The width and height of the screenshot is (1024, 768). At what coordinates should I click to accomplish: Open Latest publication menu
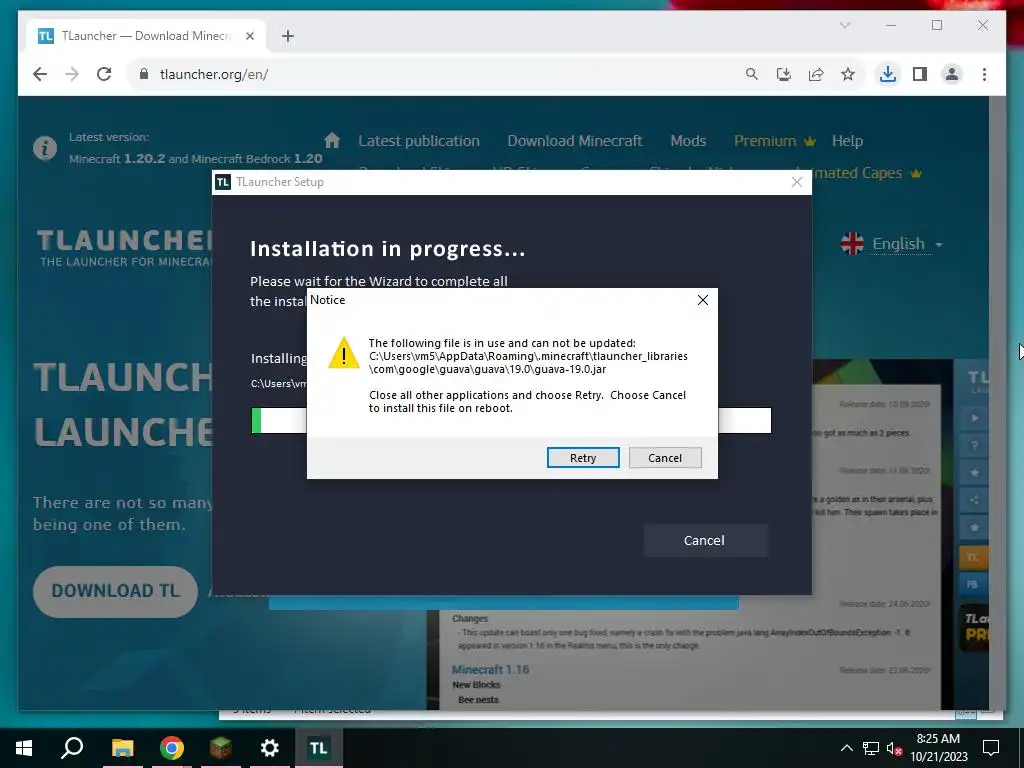click(x=419, y=141)
